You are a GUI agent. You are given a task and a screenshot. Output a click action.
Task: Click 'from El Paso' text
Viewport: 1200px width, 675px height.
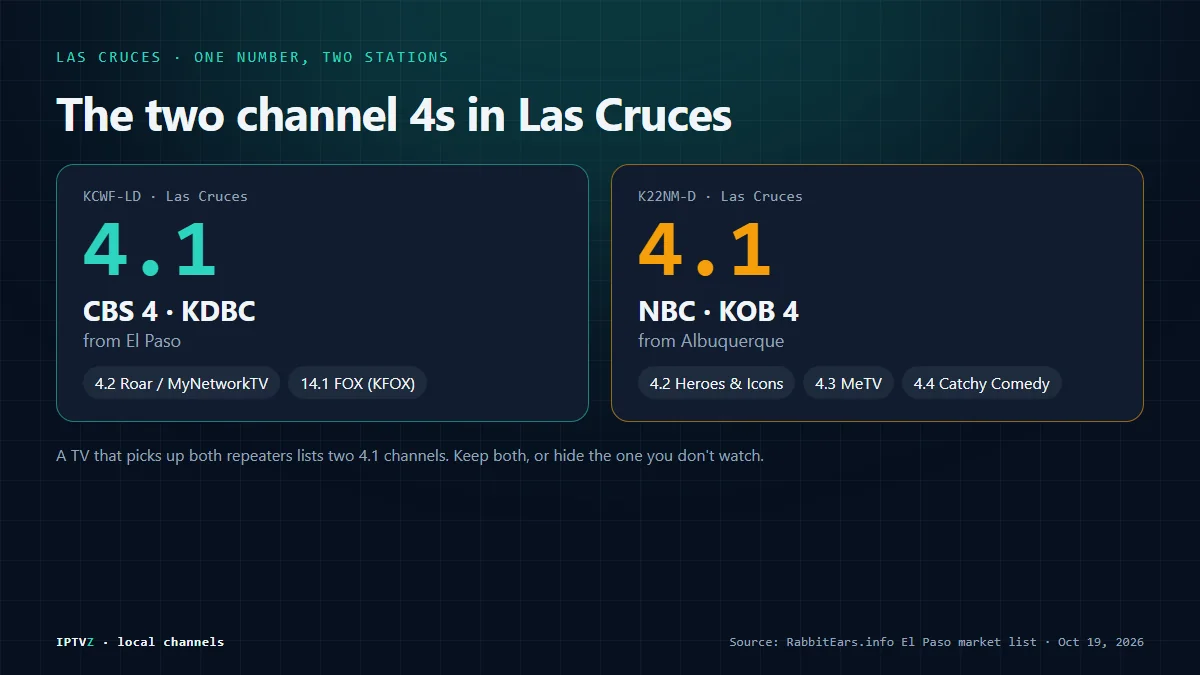(x=132, y=341)
